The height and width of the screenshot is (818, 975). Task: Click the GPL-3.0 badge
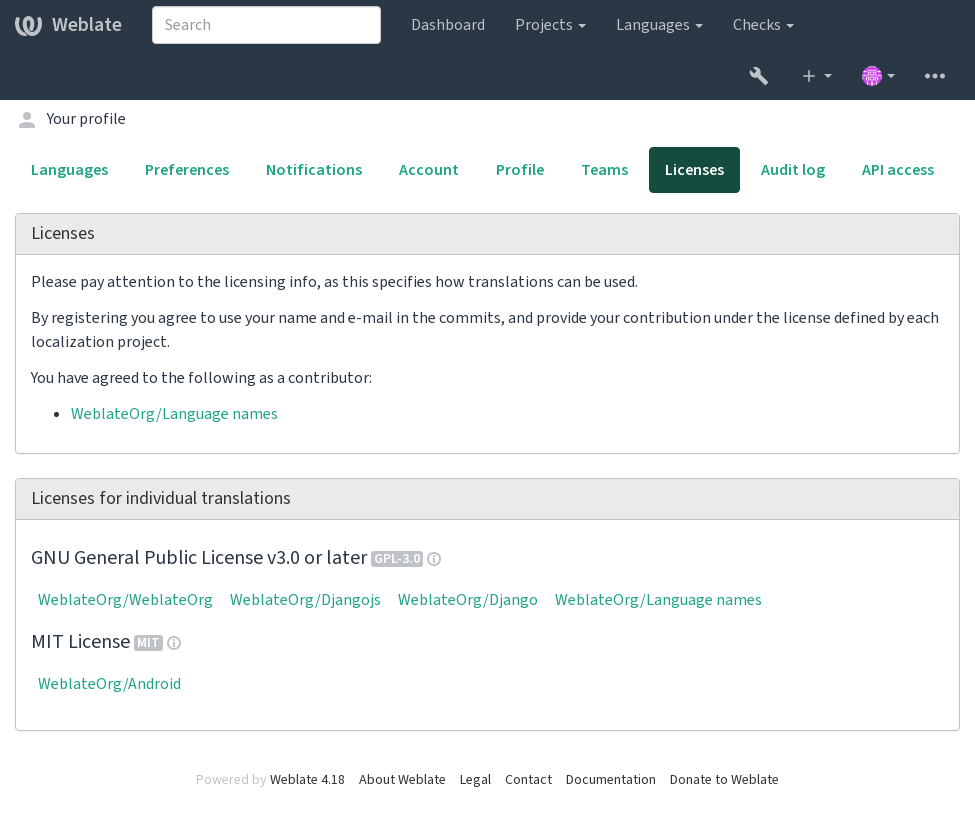pyautogui.click(x=397, y=559)
